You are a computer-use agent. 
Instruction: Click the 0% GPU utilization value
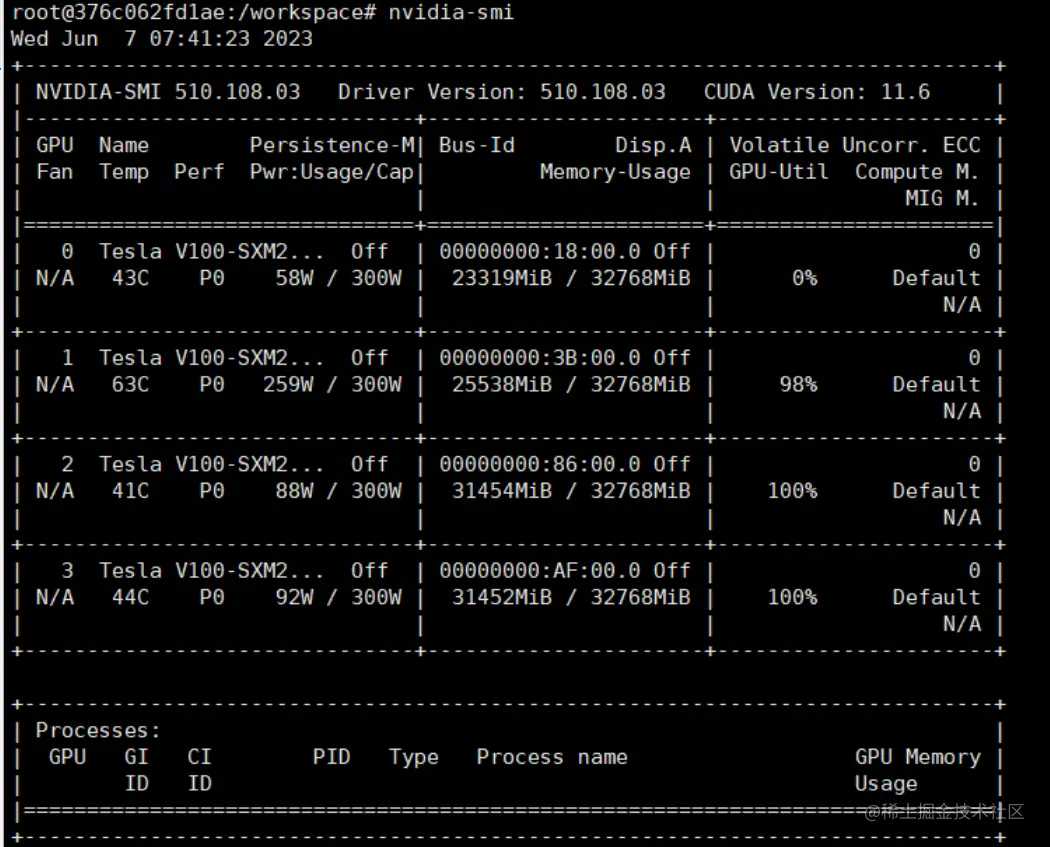(x=804, y=278)
